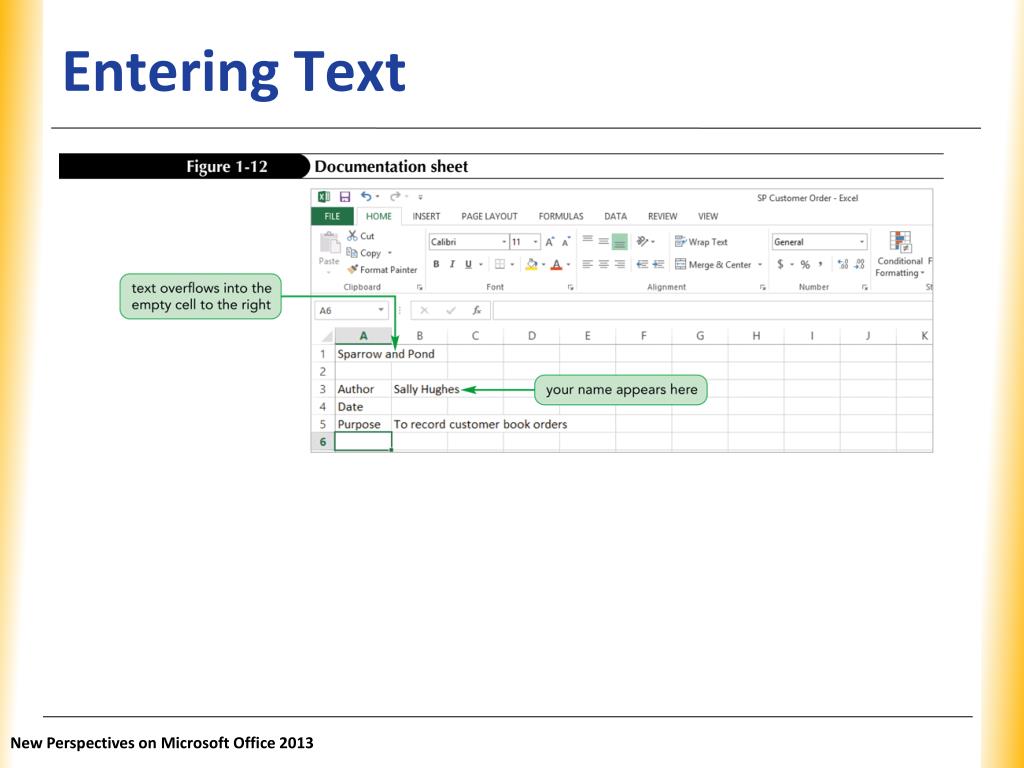Select row 4 header
1024x768 pixels.
323,407
